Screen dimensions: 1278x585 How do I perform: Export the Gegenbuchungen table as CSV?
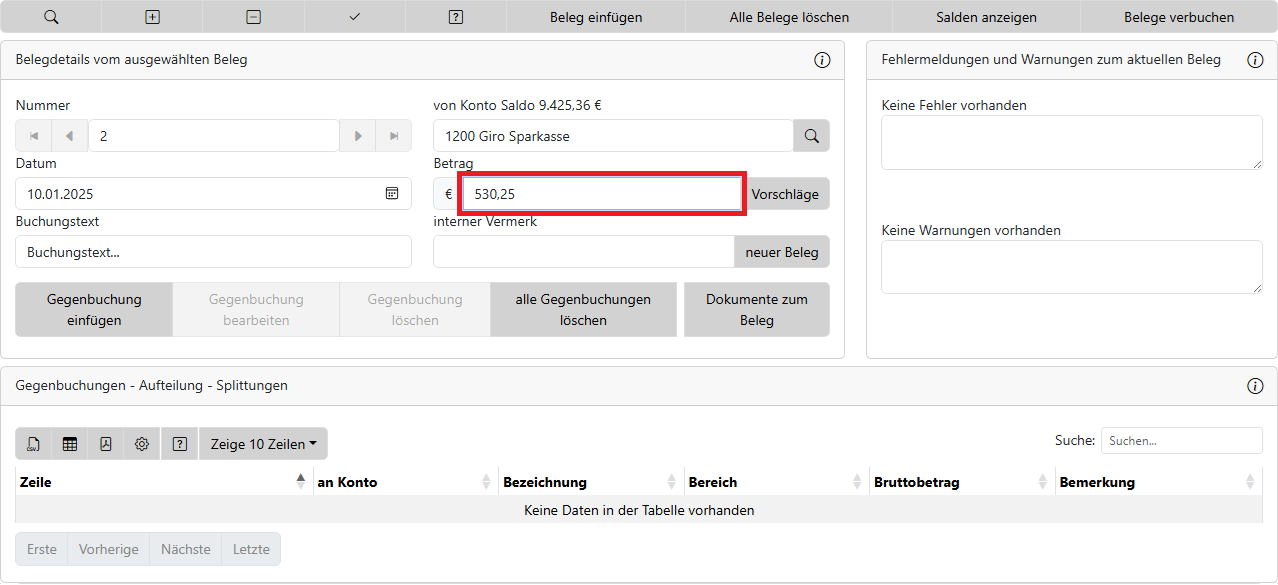pos(34,444)
